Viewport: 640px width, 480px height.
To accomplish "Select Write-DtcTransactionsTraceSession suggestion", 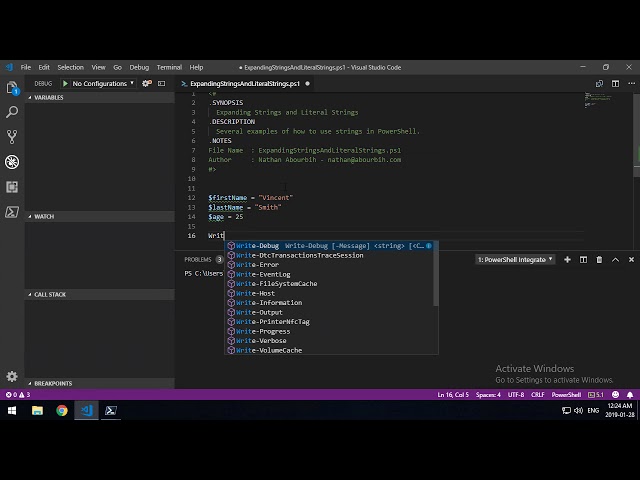I will click(331, 255).
